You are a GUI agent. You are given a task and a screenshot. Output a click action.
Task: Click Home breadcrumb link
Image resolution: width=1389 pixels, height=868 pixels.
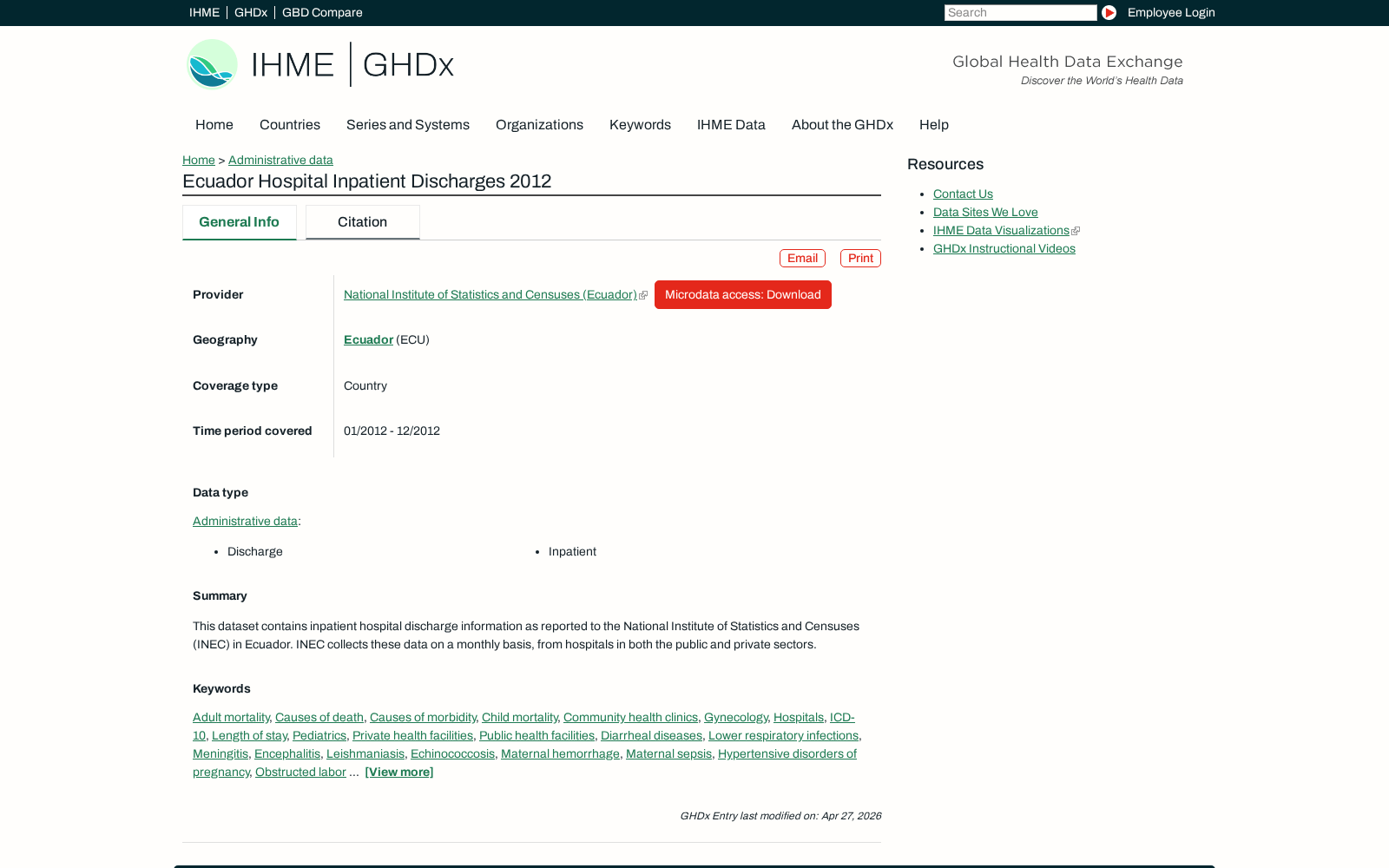[199, 160]
